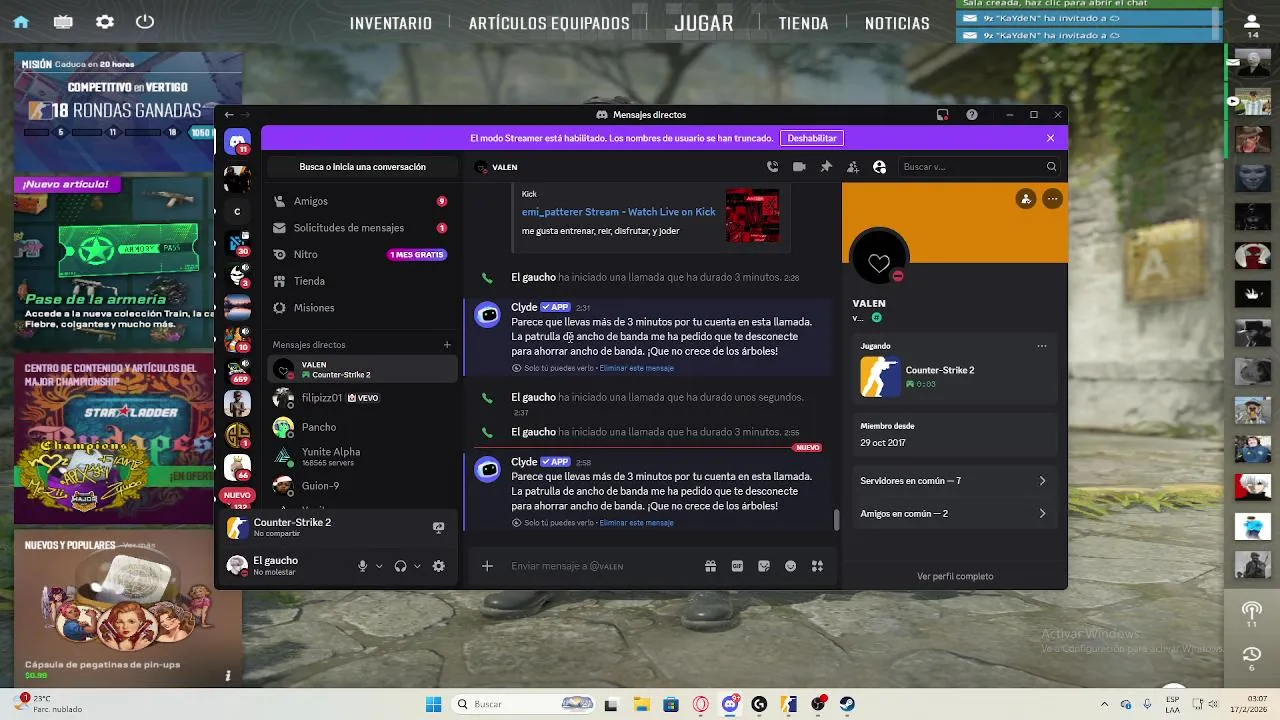The height and width of the screenshot is (720, 1280).
Task: Disable Streamer mode via Deshabilitar
Action: tap(812, 138)
